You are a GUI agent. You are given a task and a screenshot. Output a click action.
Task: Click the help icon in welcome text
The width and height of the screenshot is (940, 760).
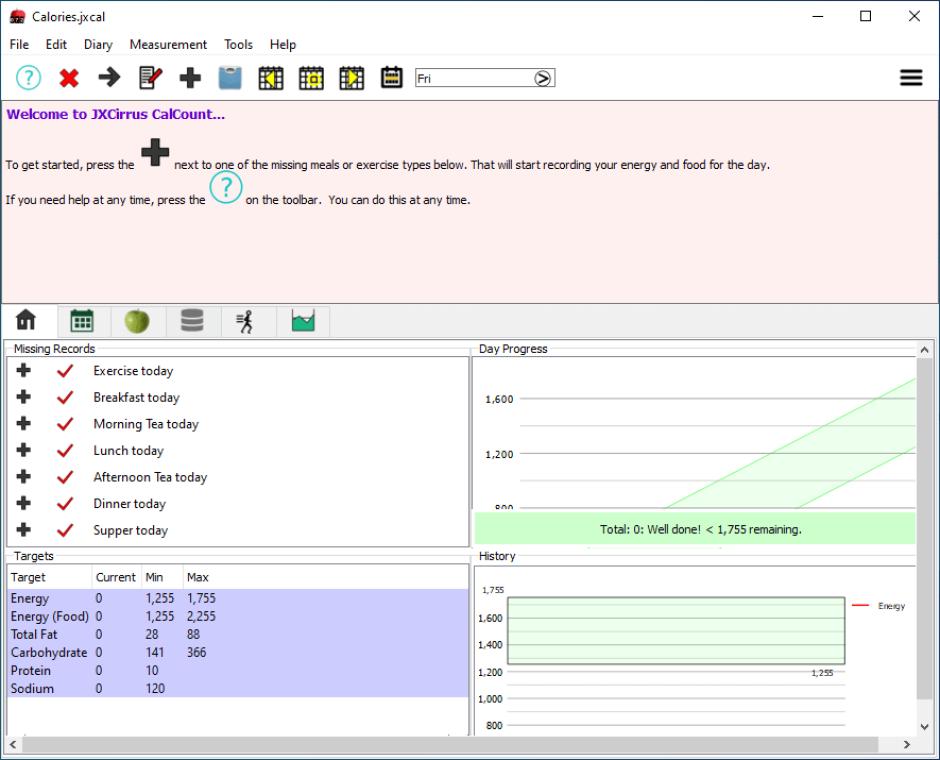[226, 188]
